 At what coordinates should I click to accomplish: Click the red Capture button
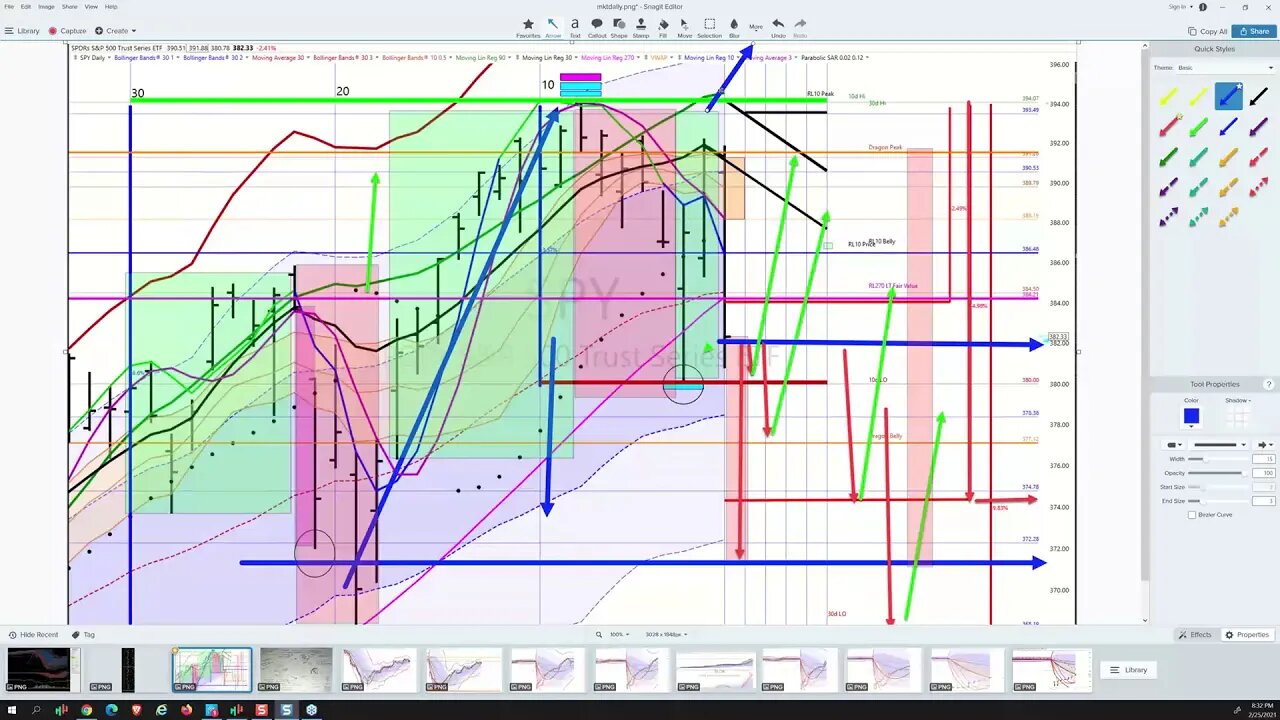point(68,31)
